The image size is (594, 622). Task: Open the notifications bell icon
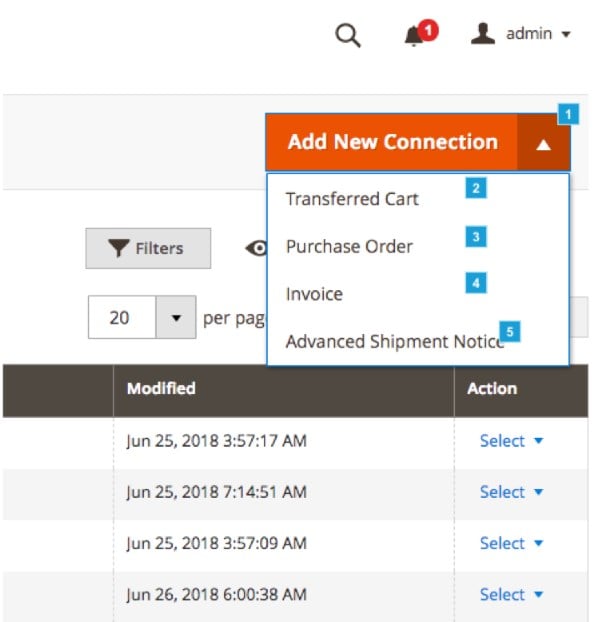pos(414,36)
